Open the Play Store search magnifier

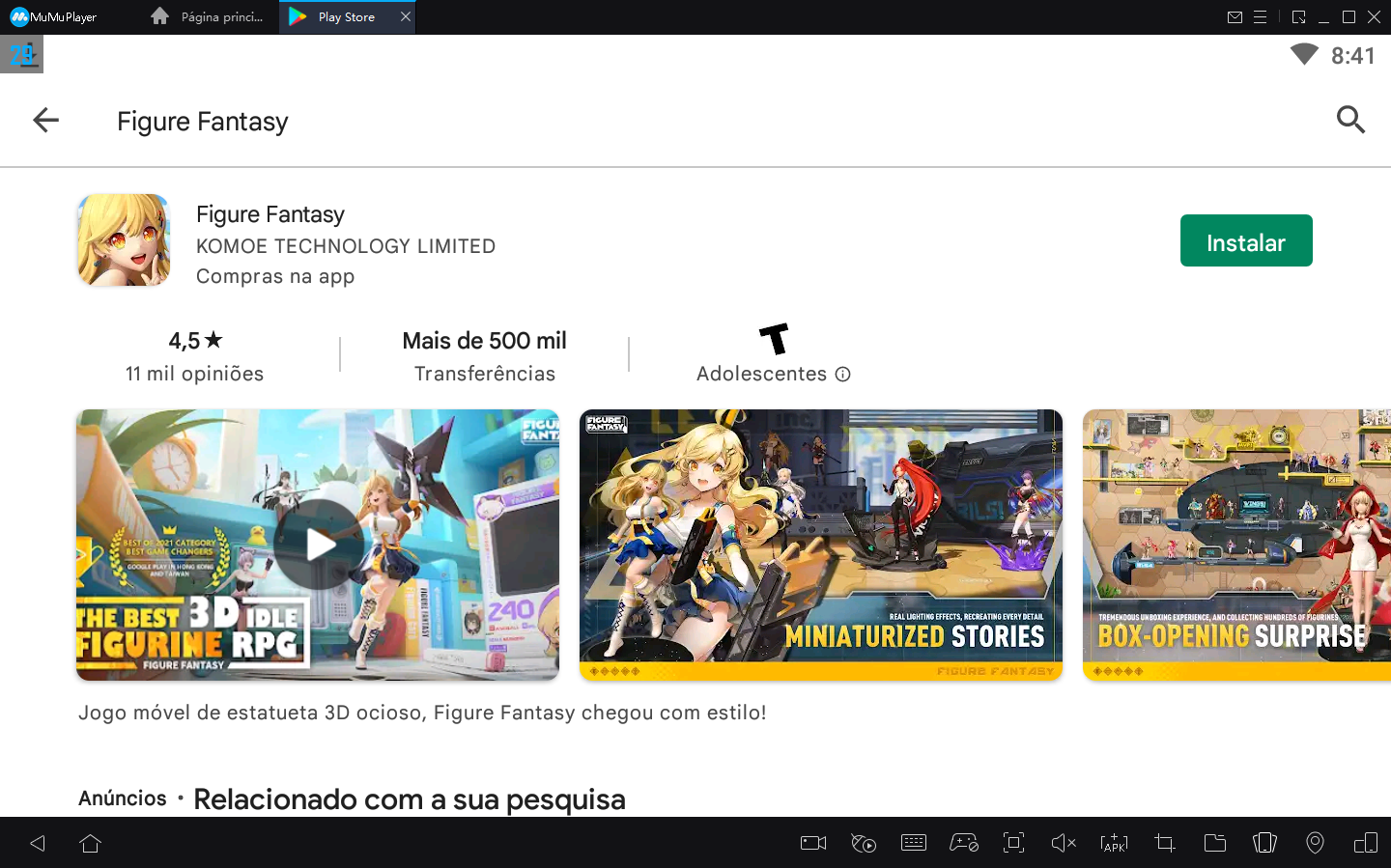click(1350, 120)
